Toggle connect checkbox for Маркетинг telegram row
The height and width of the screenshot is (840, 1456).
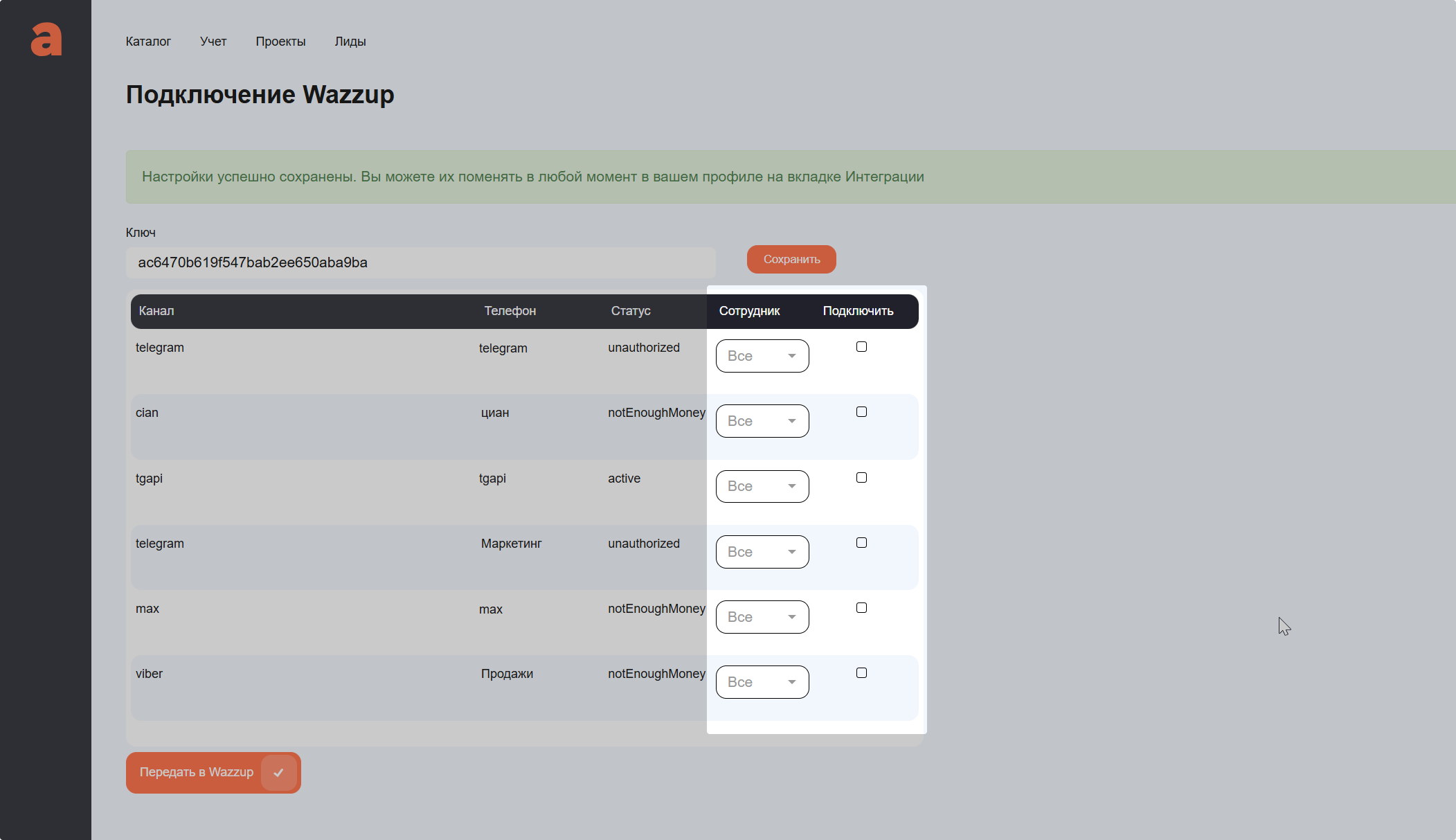tap(861, 543)
